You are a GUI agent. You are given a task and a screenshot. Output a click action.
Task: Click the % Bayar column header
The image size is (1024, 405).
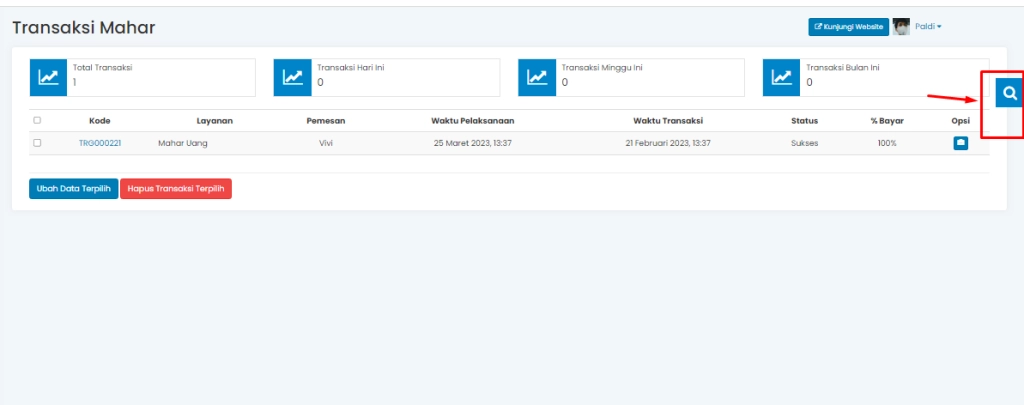[x=887, y=121]
